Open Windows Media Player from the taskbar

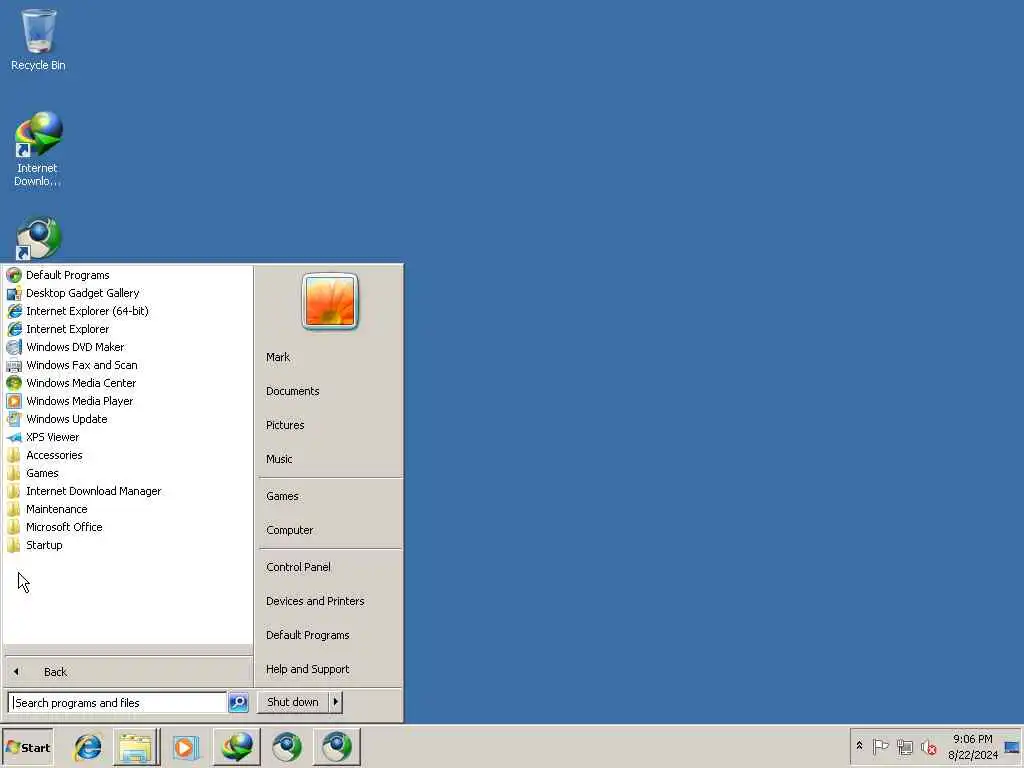point(185,747)
